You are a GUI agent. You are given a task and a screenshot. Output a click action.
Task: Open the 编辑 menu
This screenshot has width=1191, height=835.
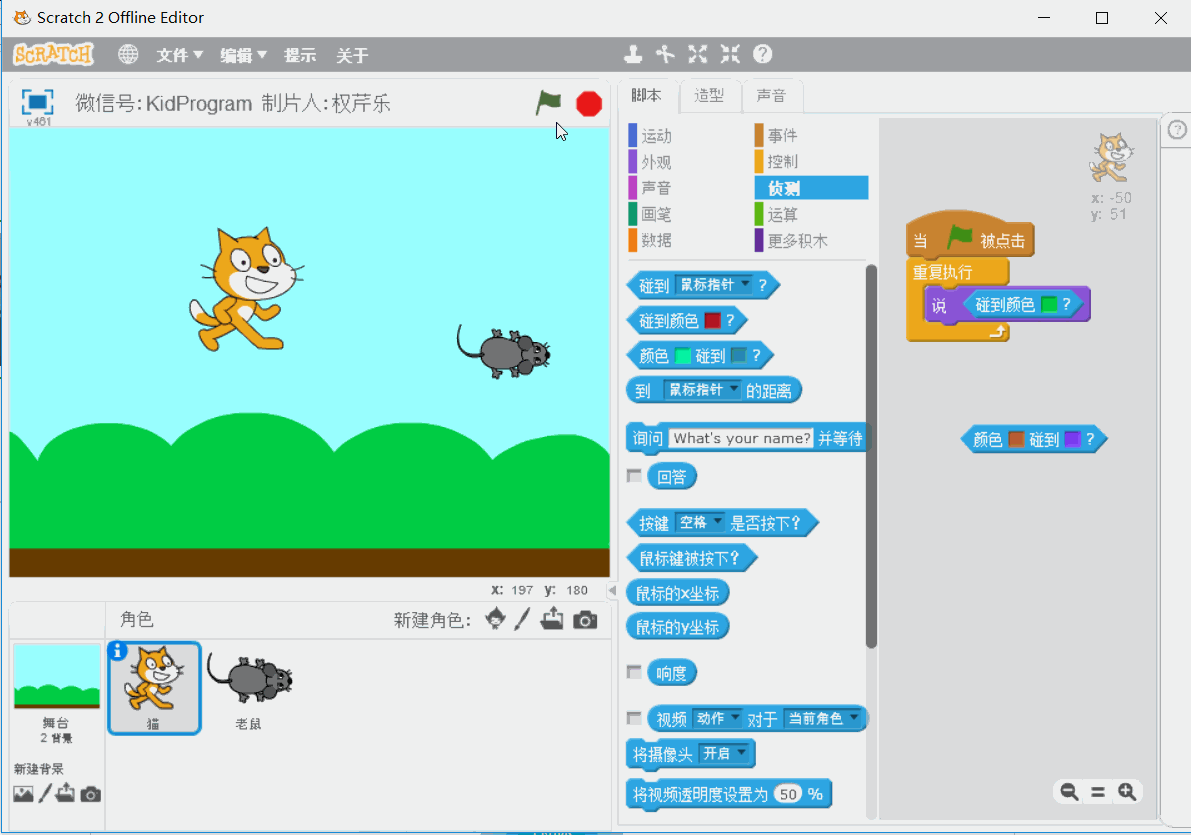243,55
